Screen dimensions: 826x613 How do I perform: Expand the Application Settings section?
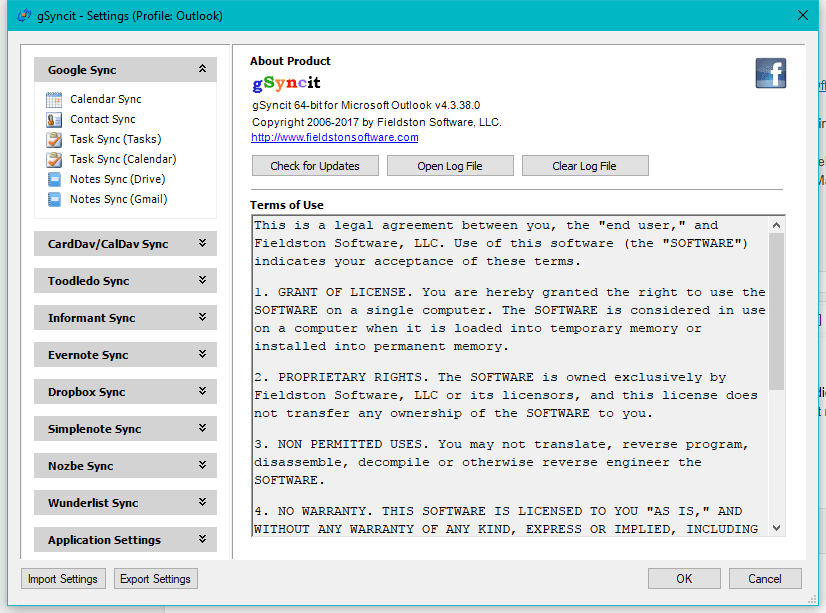tap(125, 539)
